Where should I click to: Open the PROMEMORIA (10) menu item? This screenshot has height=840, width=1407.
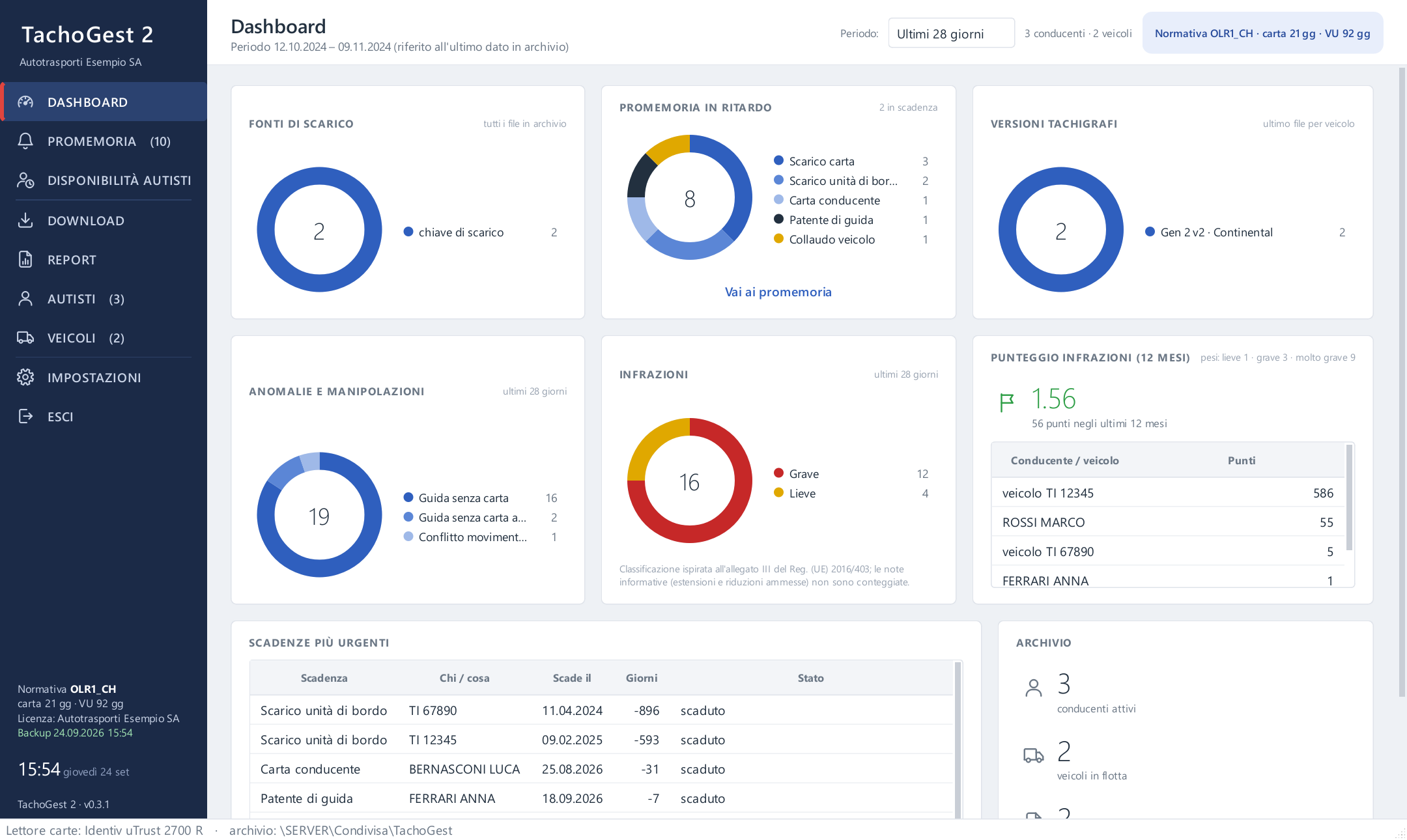(104, 141)
